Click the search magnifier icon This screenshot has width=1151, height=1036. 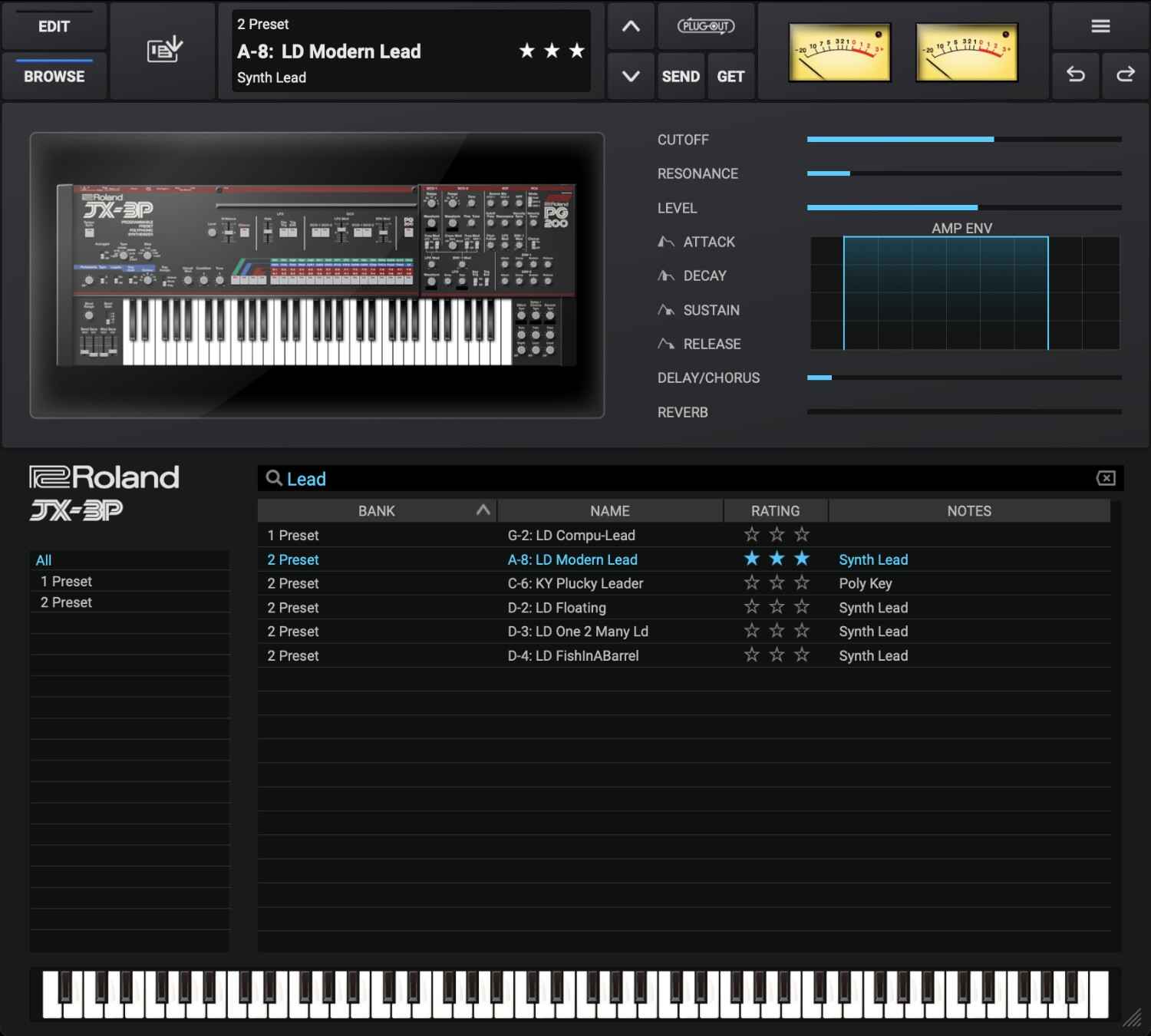coord(274,478)
